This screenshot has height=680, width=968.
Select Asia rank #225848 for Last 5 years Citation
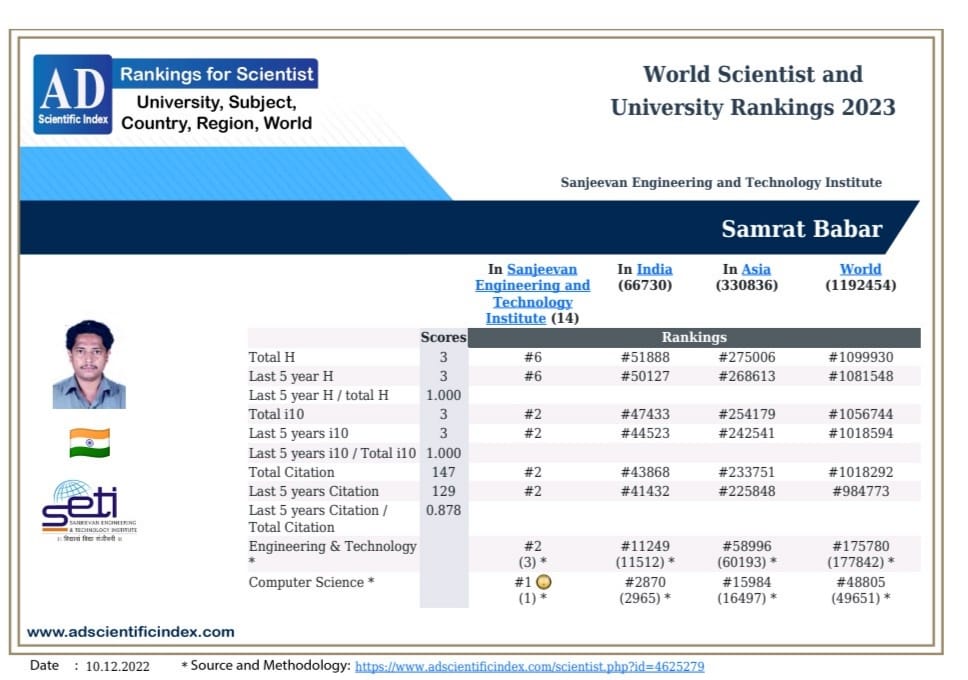747,491
